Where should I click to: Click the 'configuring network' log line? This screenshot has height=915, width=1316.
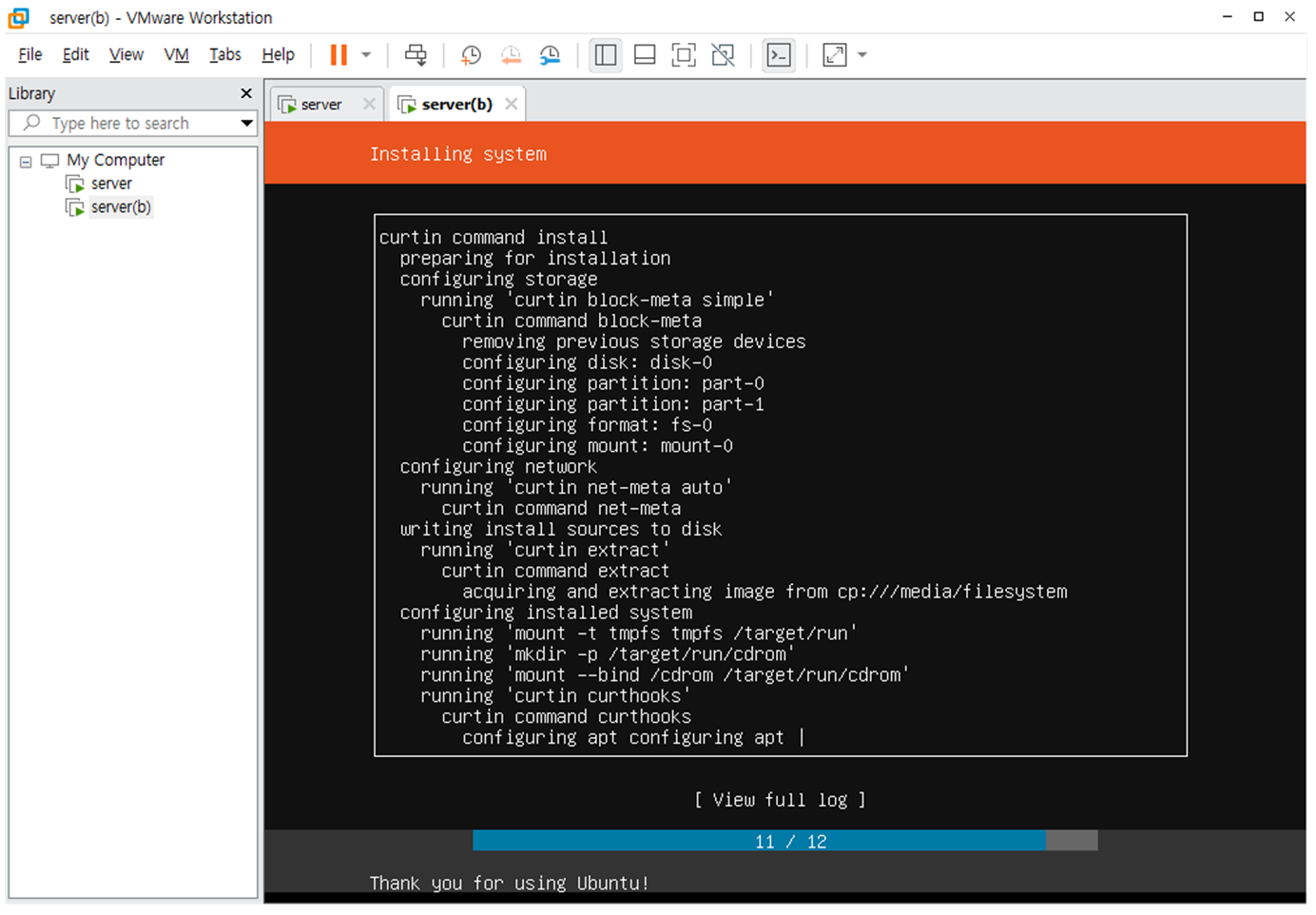pos(498,467)
